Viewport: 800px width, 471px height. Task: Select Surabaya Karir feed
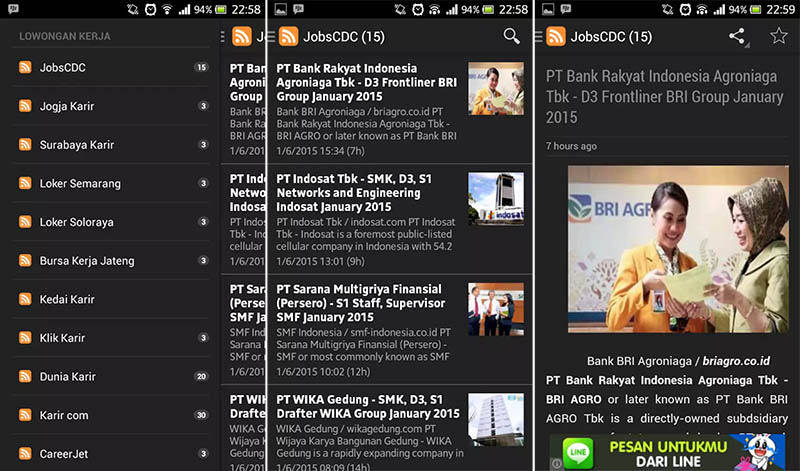pyautogui.click(x=111, y=145)
